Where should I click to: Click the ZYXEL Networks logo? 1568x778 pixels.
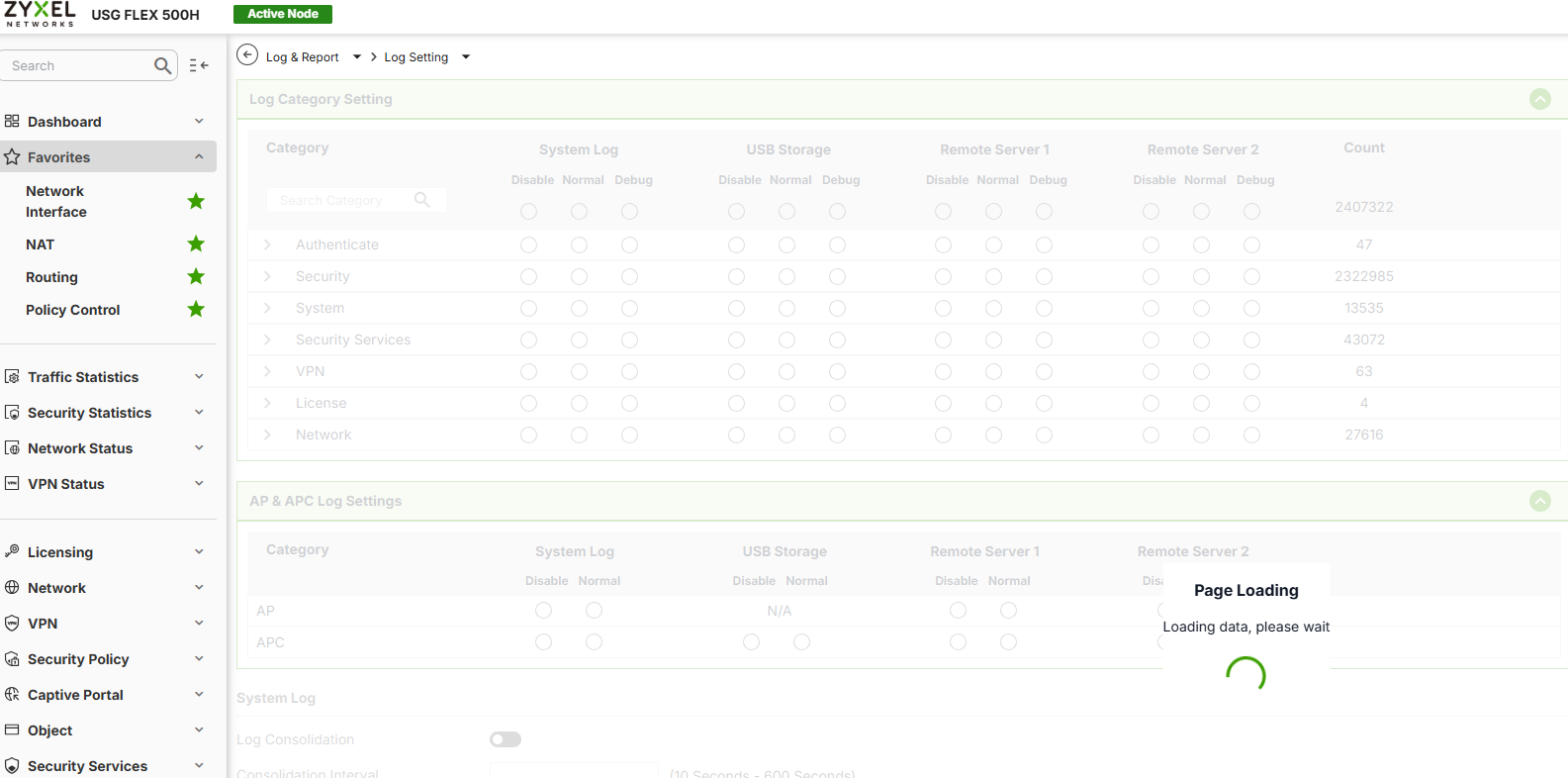(x=40, y=14)
